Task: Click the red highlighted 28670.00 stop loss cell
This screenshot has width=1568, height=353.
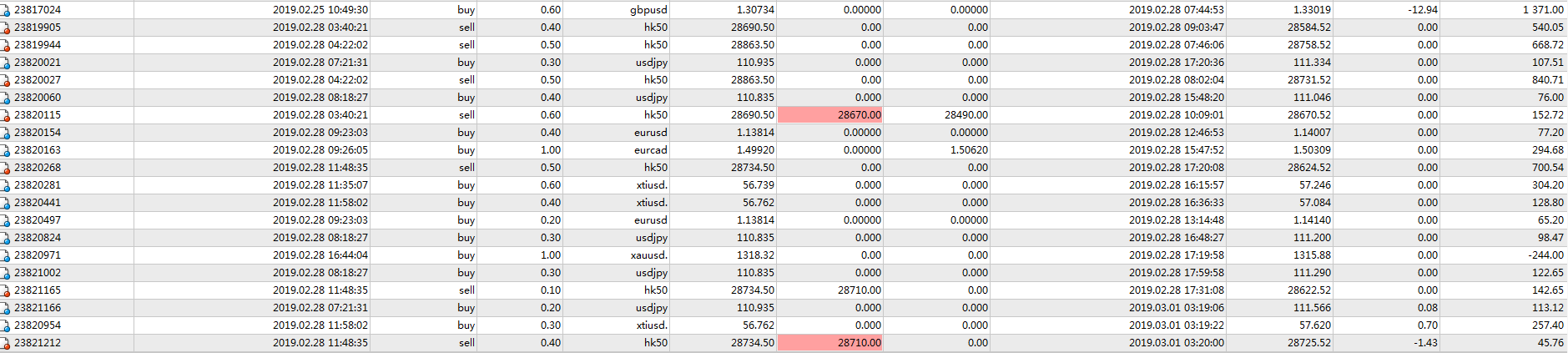Action: click(x=829, y=115)
